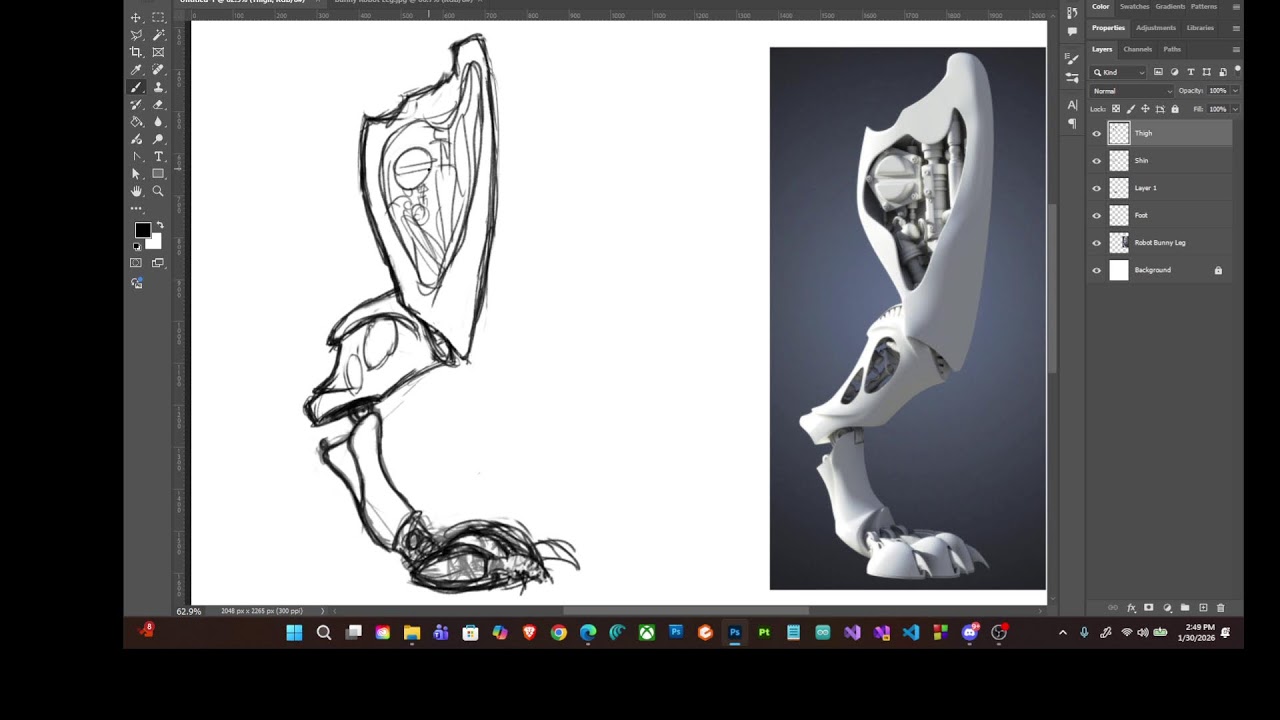Select the Clone Stamp tool
The width and height of the screenshot is (1280, 720).
coord(158,87)
